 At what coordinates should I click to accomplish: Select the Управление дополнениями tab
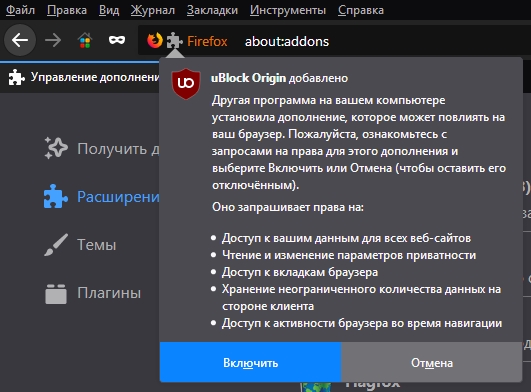pos(80,77)
